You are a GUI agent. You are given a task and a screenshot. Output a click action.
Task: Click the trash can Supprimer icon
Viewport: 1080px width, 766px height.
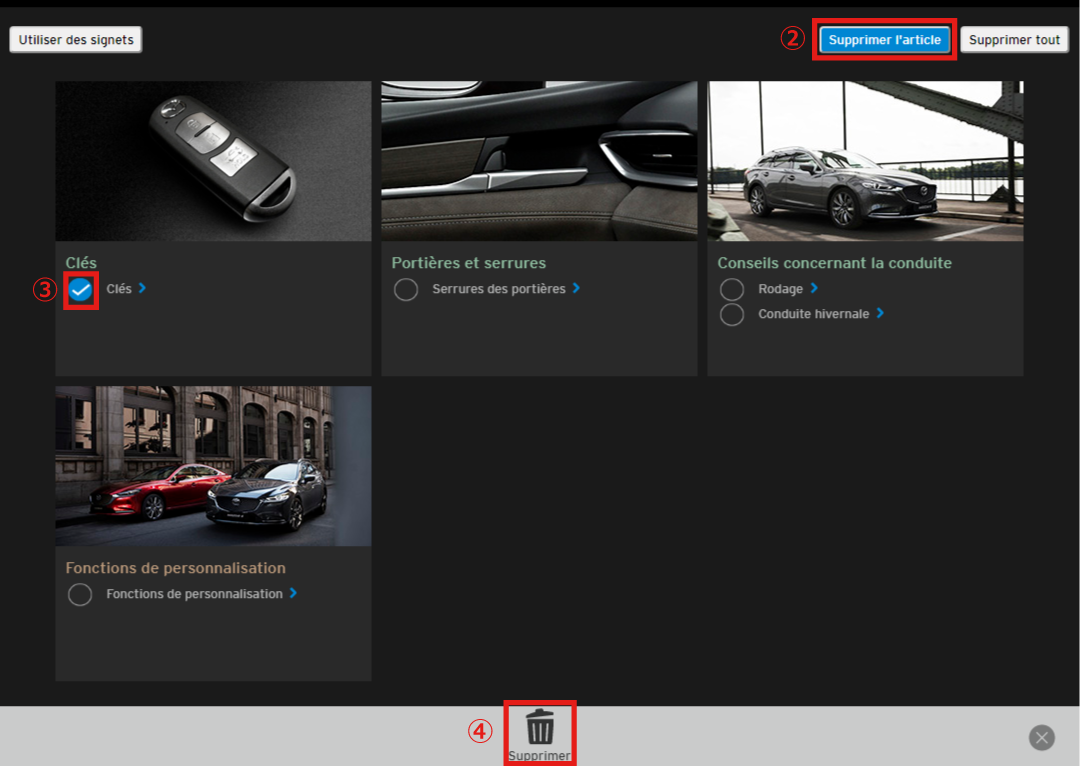point(540,727)
